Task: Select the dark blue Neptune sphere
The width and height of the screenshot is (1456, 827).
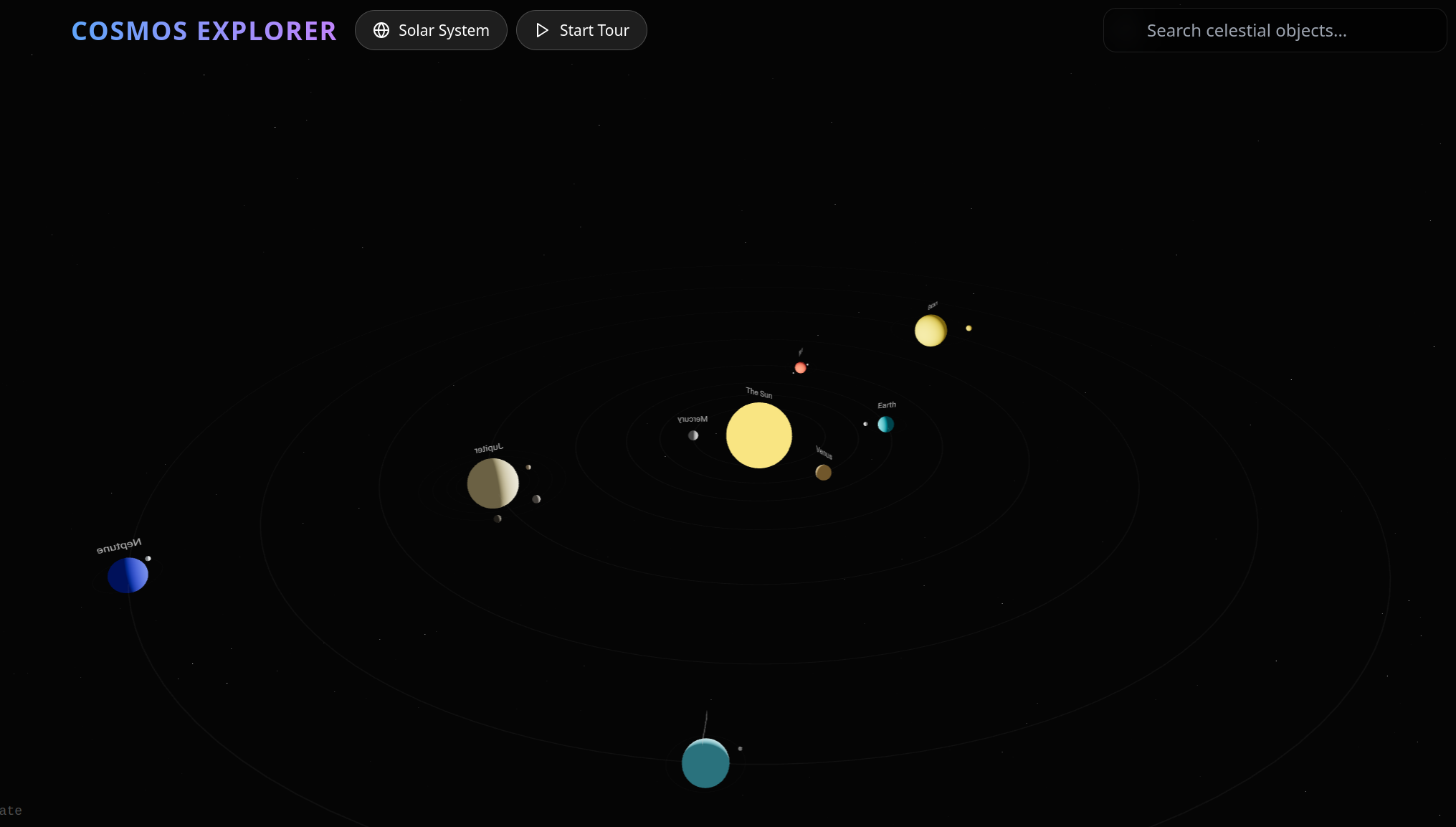Action: coord(128,575)
